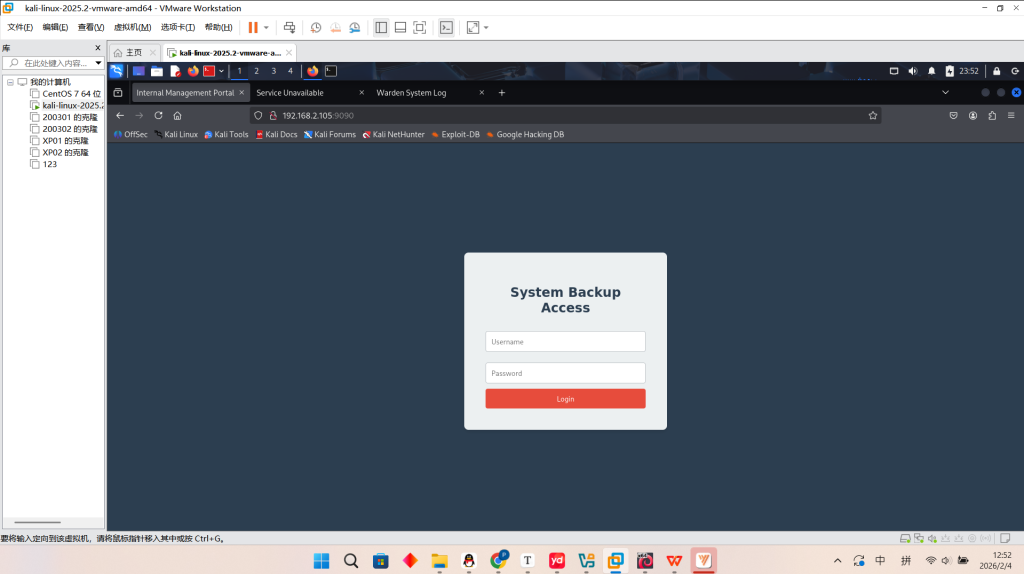Toggle the VMware library sidebar view

[381, 28]
